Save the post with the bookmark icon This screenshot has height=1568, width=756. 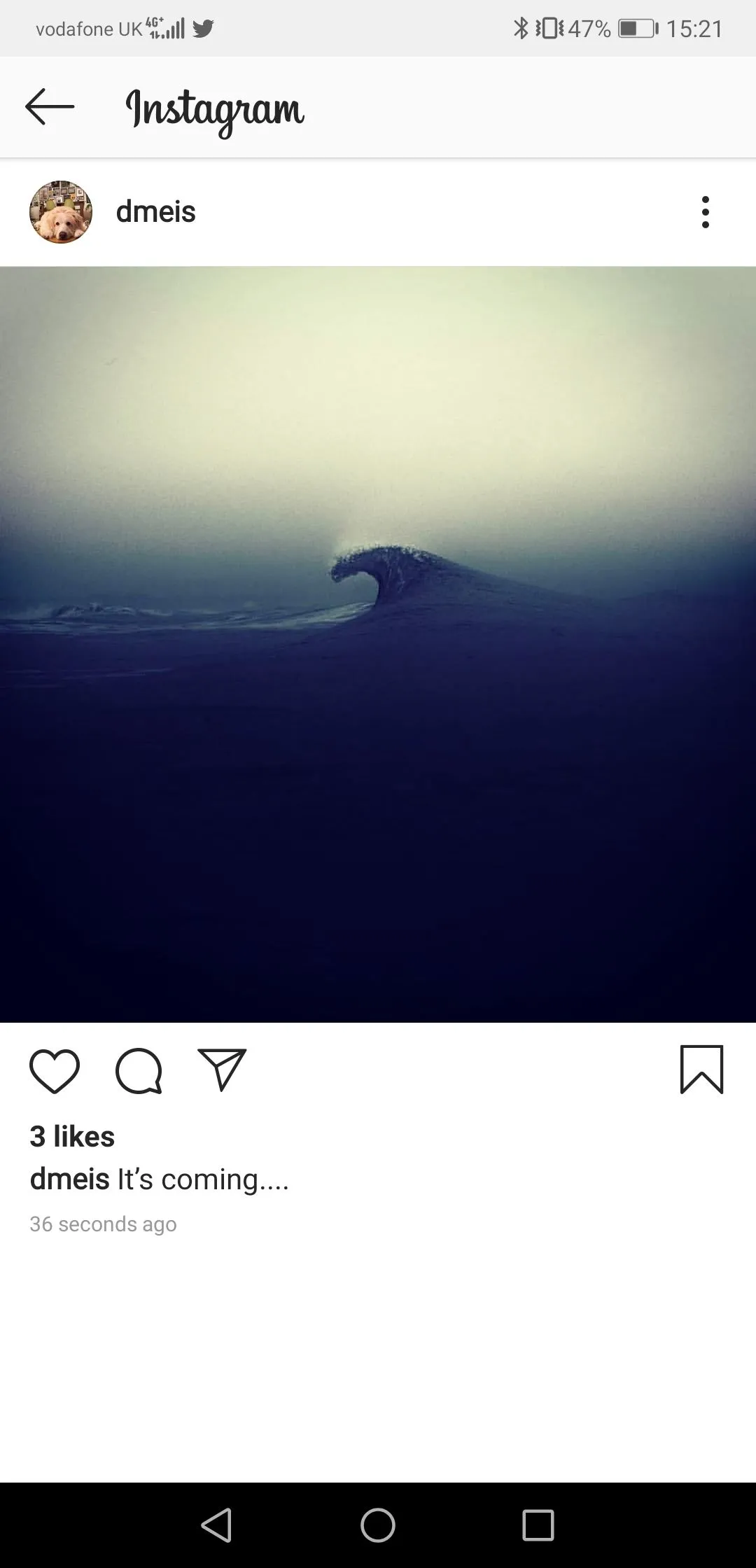point(701,1069)
